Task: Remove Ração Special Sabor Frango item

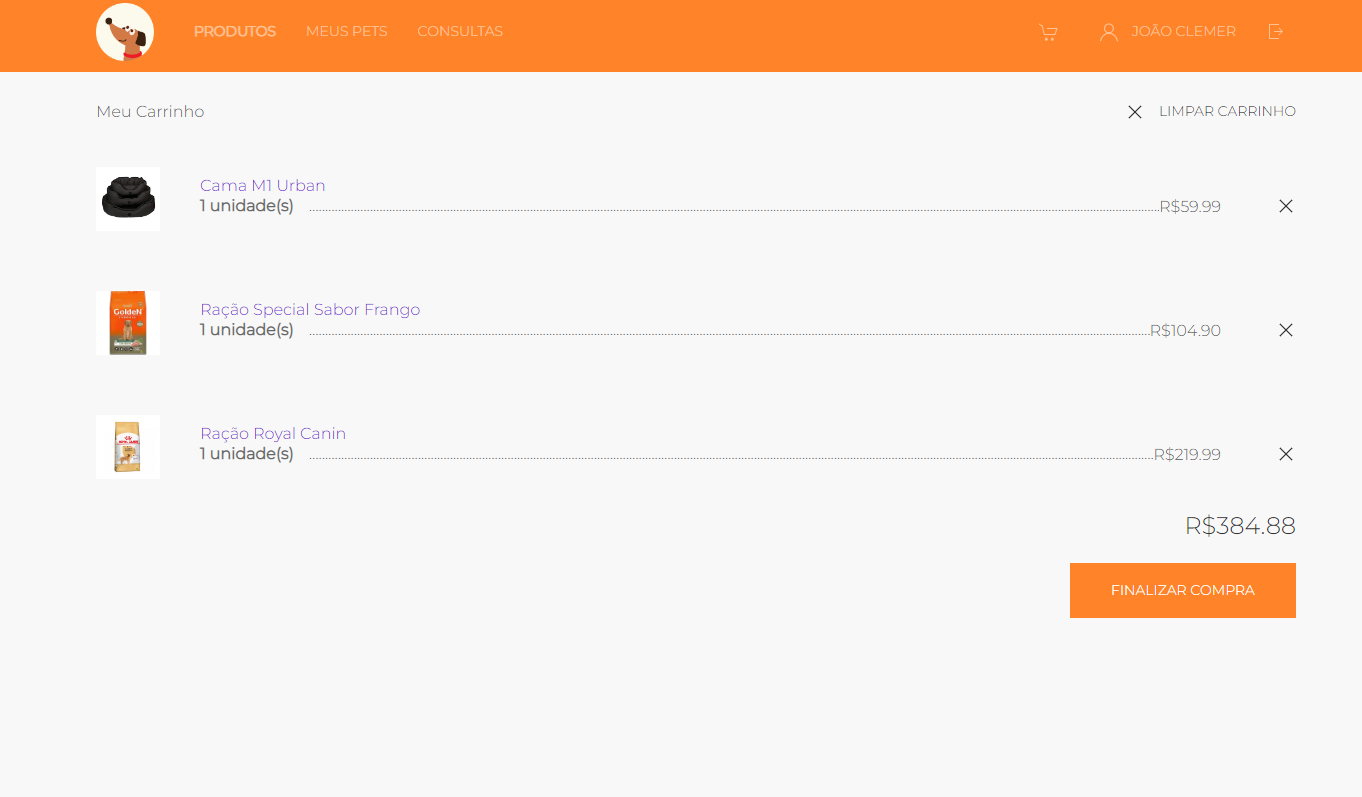Action: (x=1286, y=330)
